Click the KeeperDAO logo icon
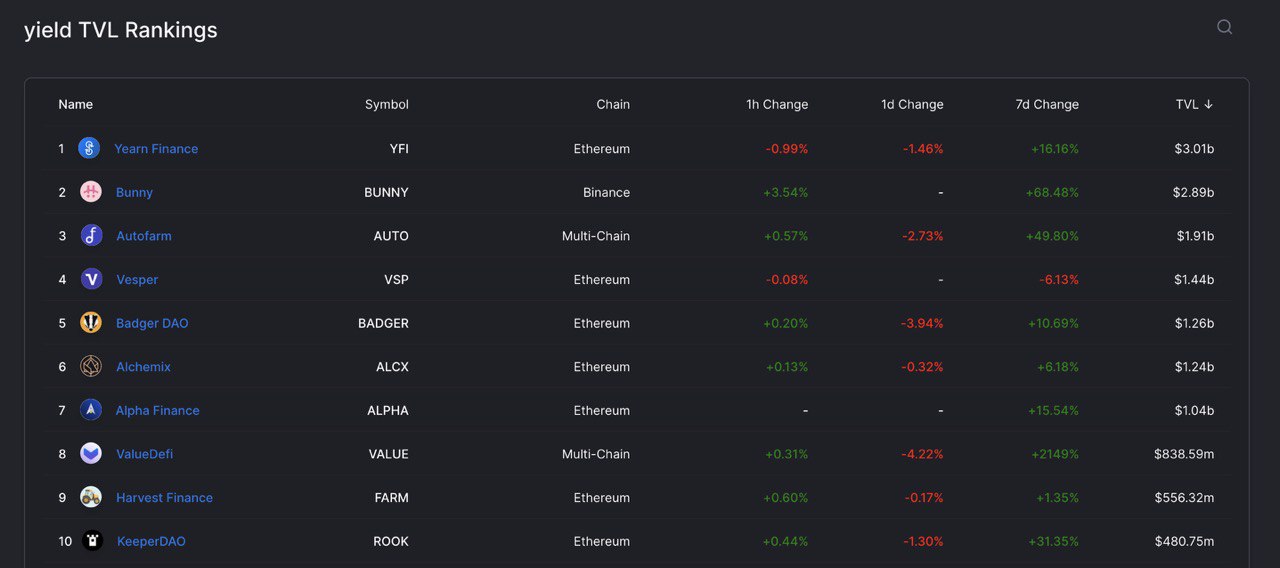Viewport: 1280px width, 568px height. 92,541
